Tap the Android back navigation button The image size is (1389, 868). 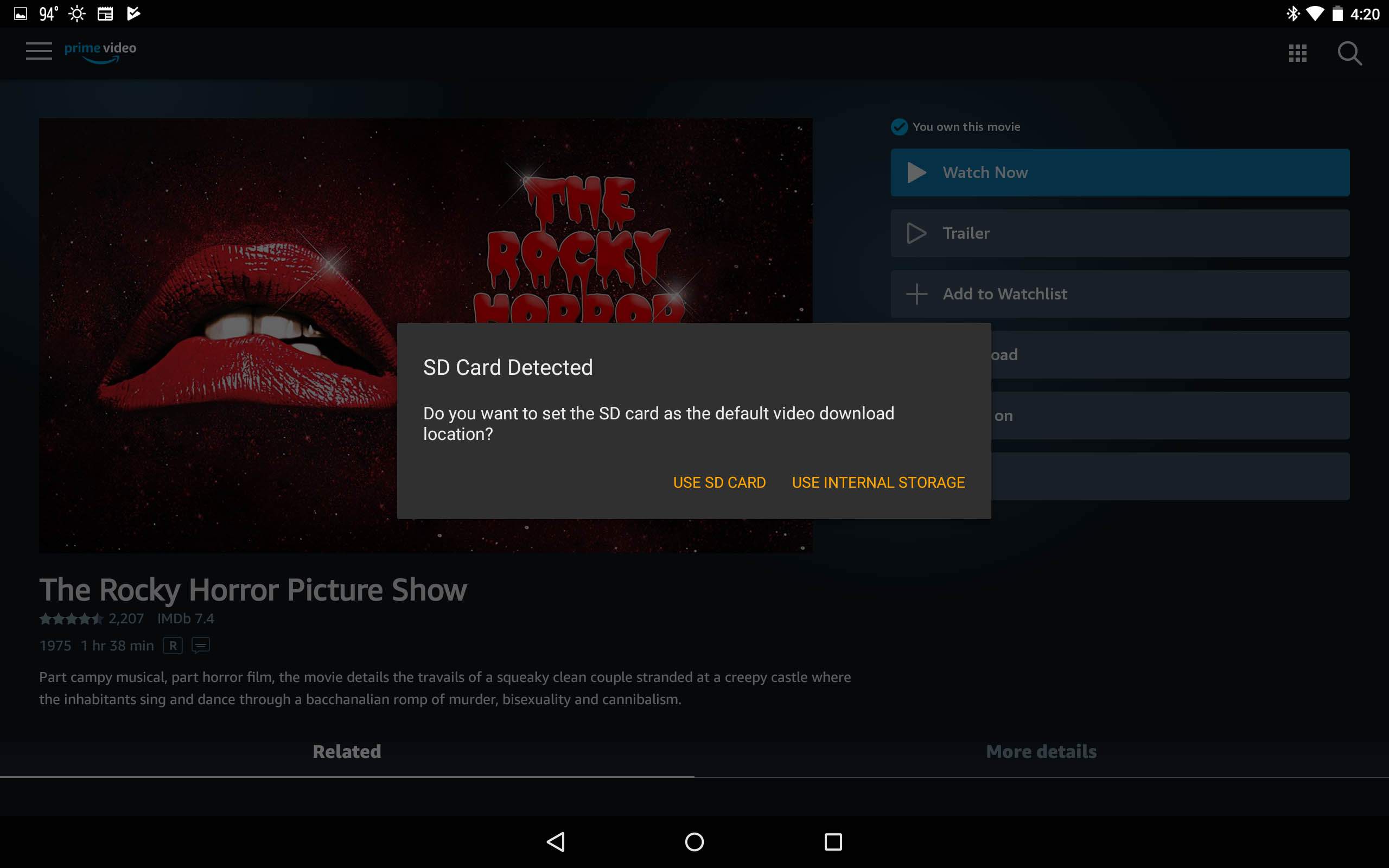556,841
